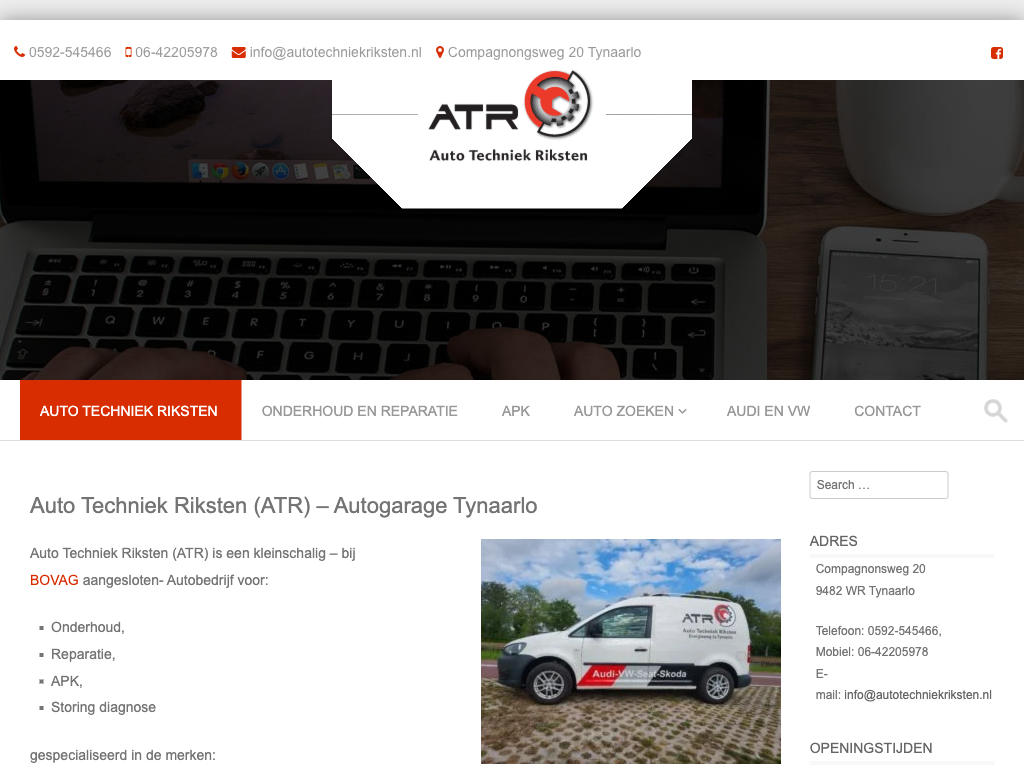Viewport: 1024px width, 768px height.
Task: Open the ATR van photo
Action: [630, 650]
